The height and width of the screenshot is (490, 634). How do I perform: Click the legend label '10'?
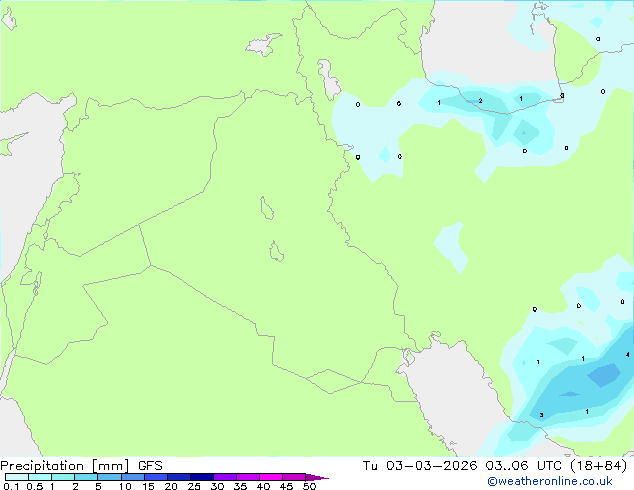tap(125, 486)
